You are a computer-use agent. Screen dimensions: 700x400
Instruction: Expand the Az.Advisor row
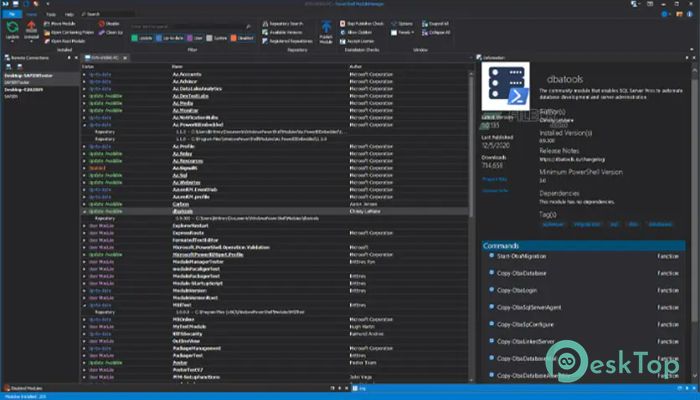(x=84, y=82)
